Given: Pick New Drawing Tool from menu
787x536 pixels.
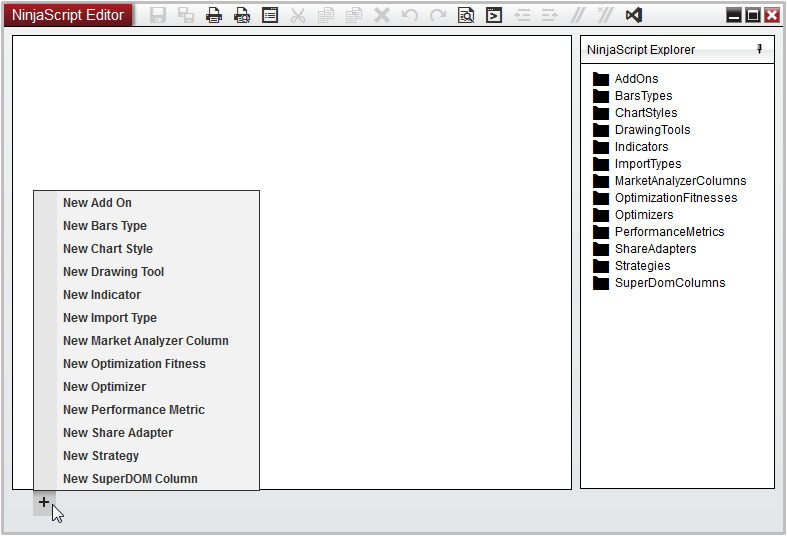Looking at the screenshot, I should [x=113, y=272].
